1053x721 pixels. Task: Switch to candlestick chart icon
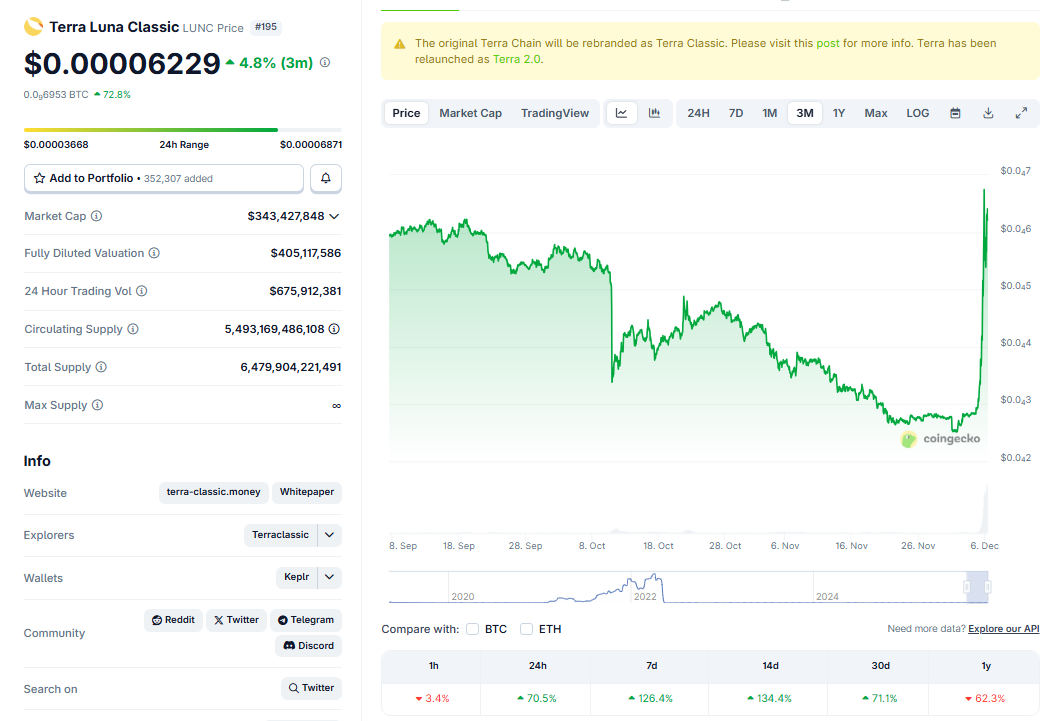(x=654, y=113)
